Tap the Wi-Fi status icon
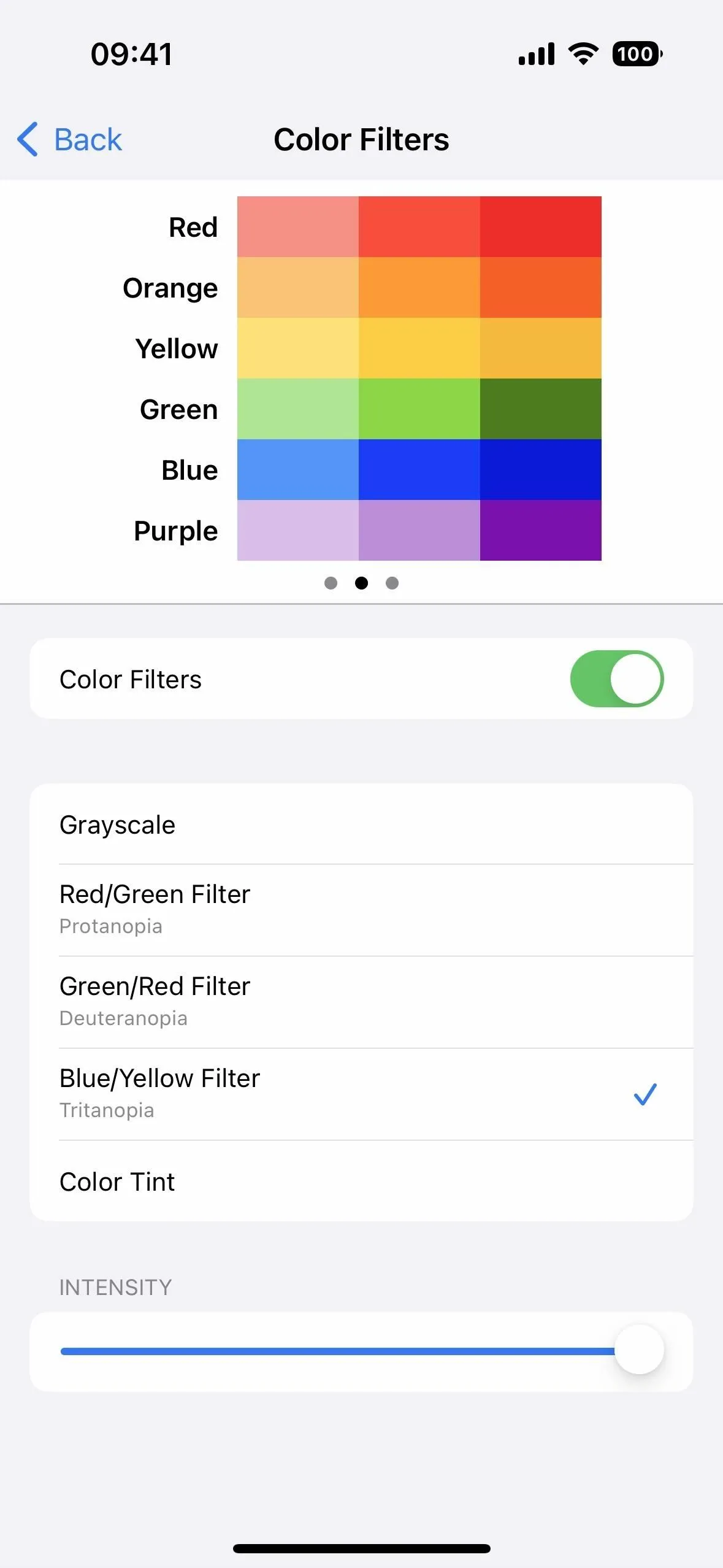 pos(583,54)
